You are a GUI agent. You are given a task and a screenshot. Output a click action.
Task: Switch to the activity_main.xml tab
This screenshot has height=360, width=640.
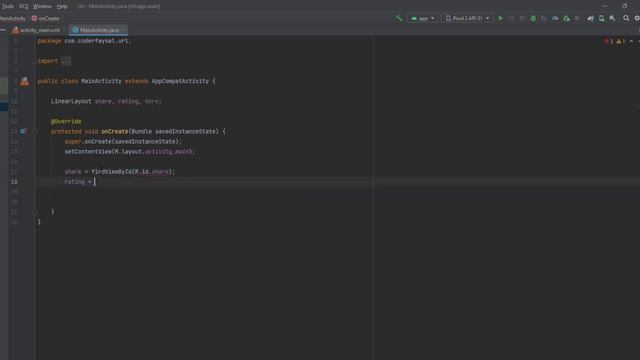40,30
